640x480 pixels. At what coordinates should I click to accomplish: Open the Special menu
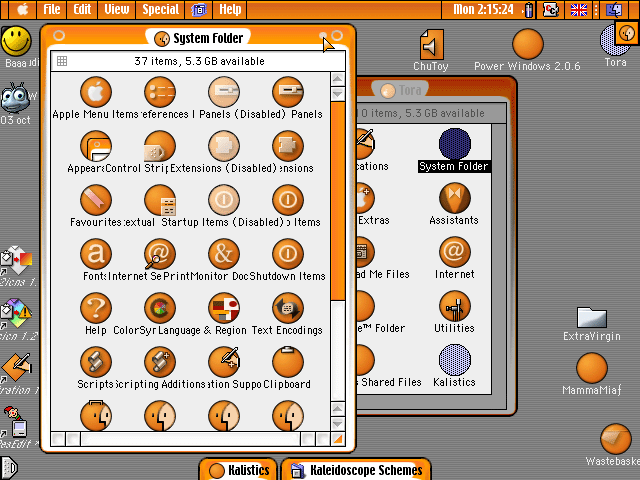click(160, 9)
